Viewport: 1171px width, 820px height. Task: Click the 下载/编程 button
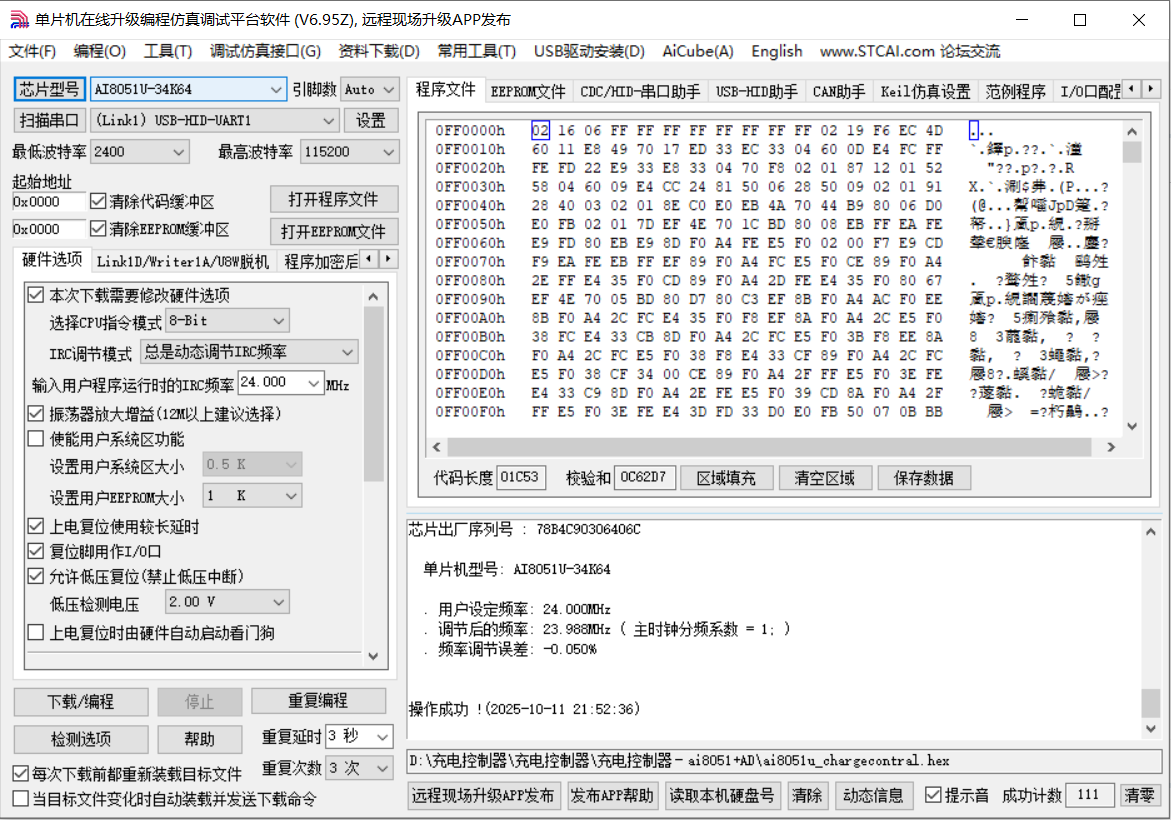pos(81,701)
